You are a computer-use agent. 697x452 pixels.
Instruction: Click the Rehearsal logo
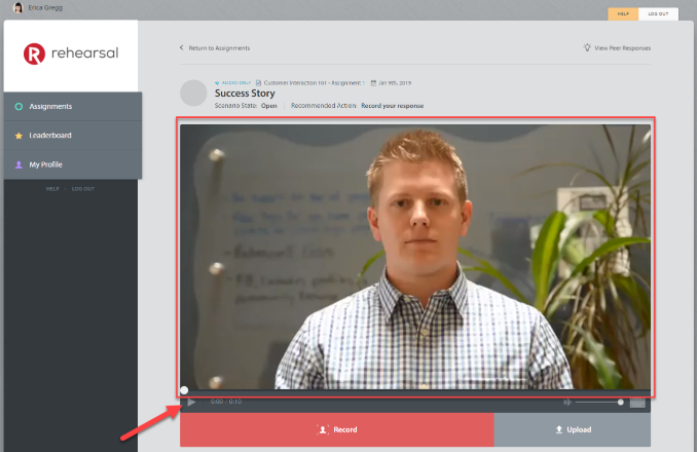coord(69,54)
